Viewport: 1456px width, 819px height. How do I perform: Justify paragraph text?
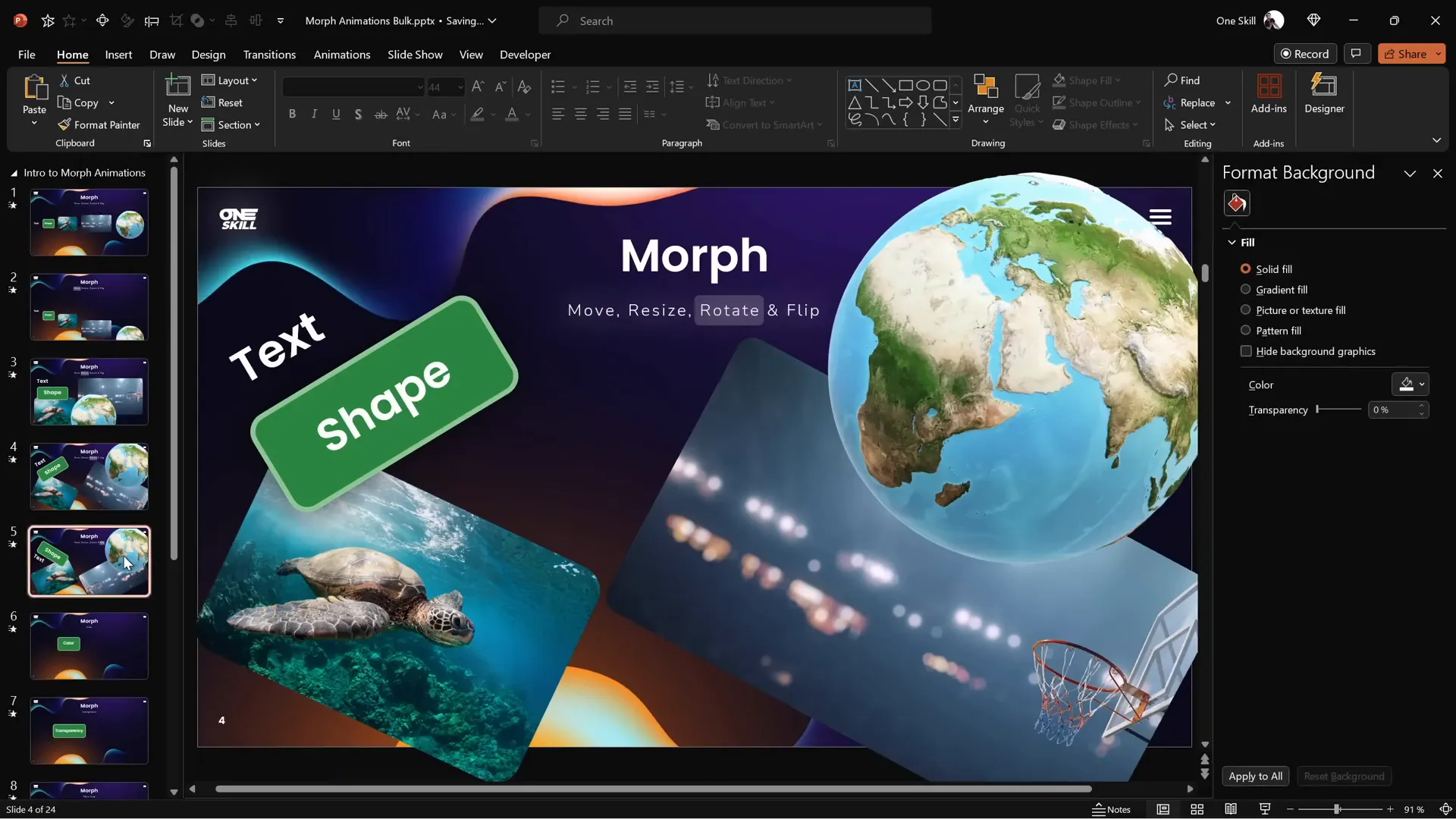pos(625,114)
